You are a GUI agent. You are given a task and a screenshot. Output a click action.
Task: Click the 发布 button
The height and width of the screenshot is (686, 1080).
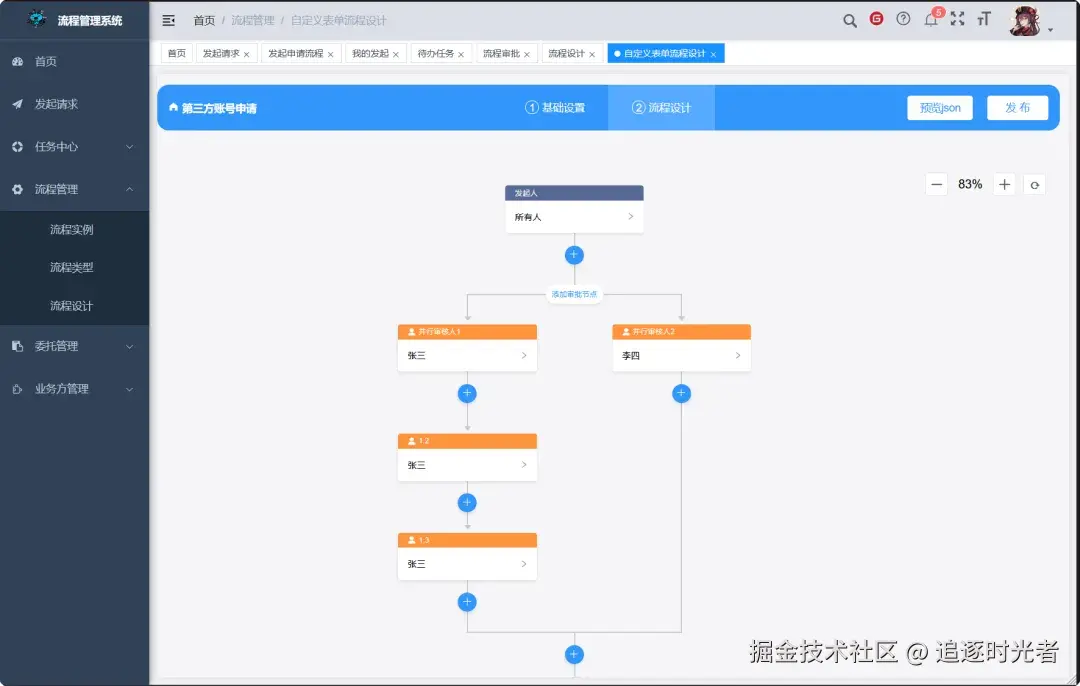pos(1017,107)
